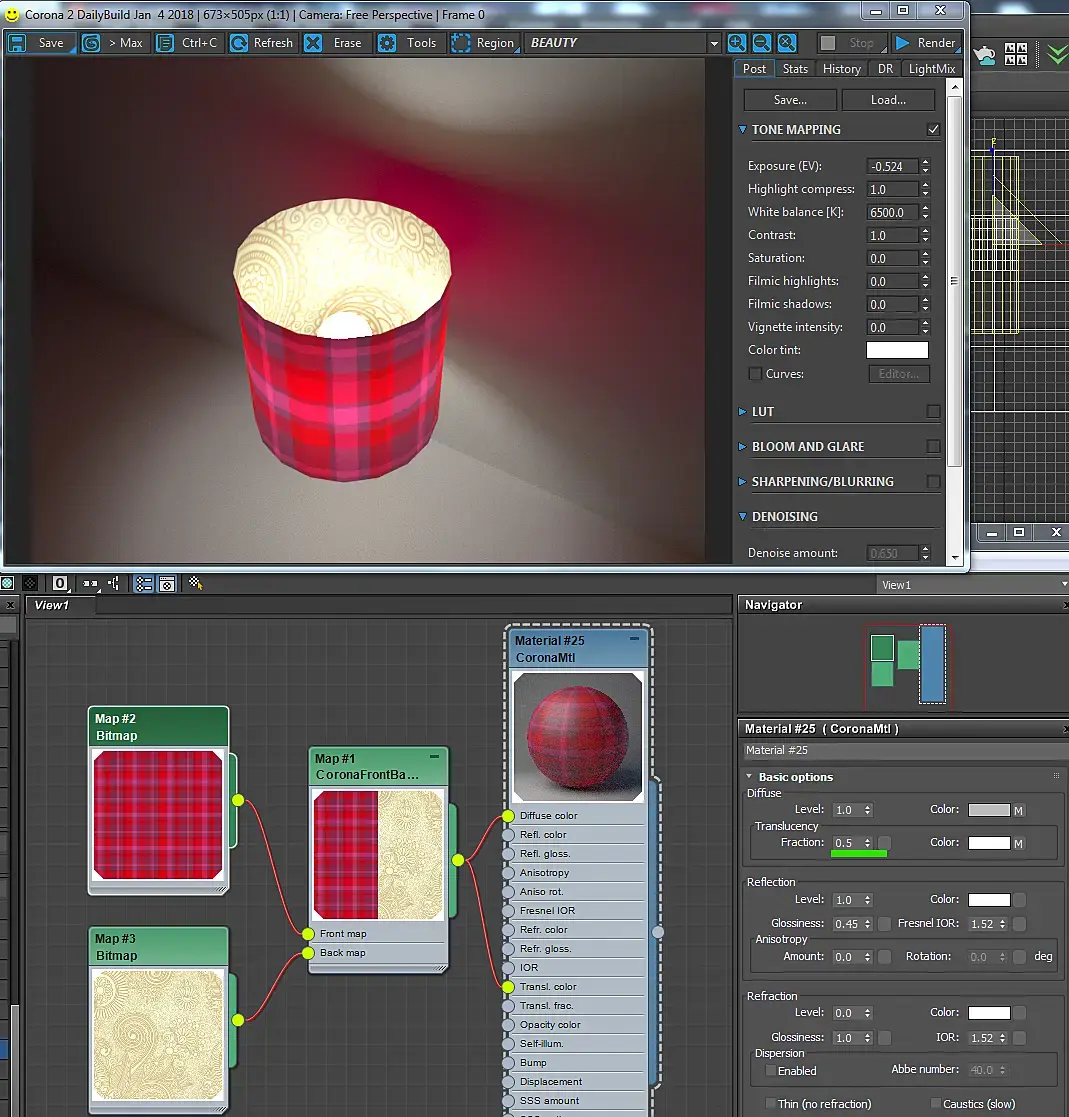Image resolution: width=1069 pixels, height=1117 pixels.
Task: Click the Exposure (EV) value field
Action: pos(890,166)
